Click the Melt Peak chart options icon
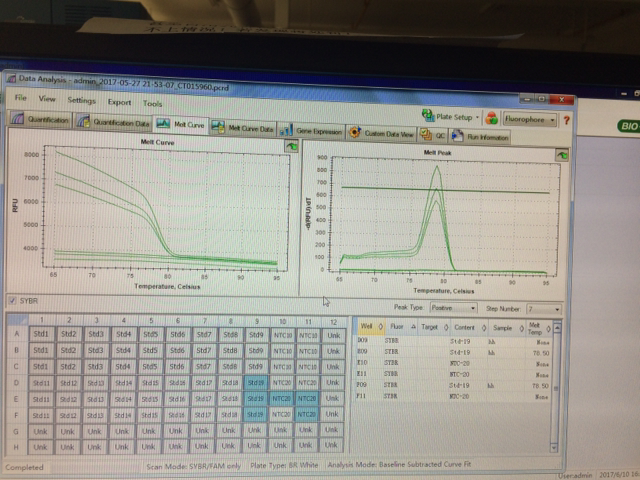 (x=562, y=155)
